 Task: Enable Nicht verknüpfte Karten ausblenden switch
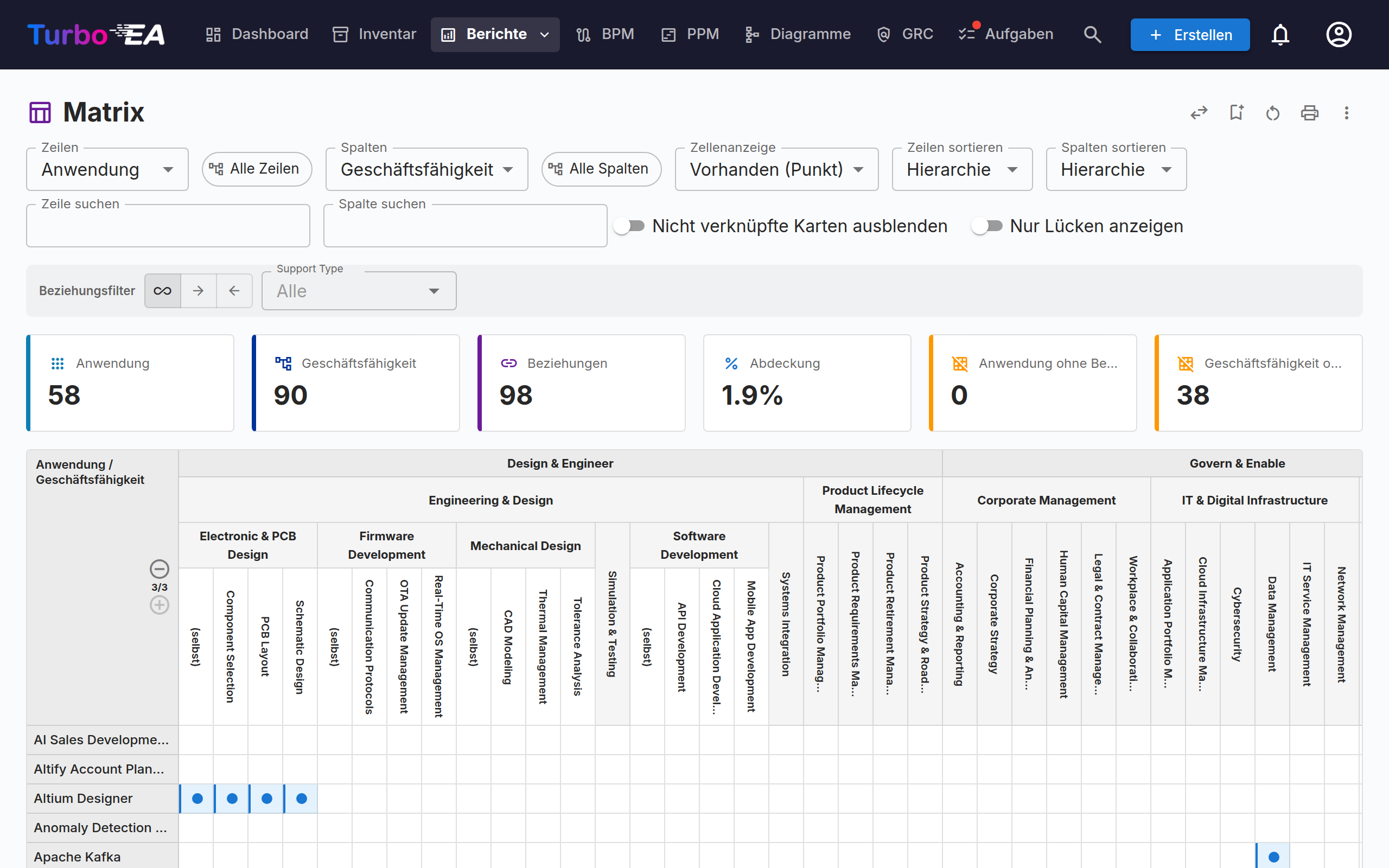629,226
